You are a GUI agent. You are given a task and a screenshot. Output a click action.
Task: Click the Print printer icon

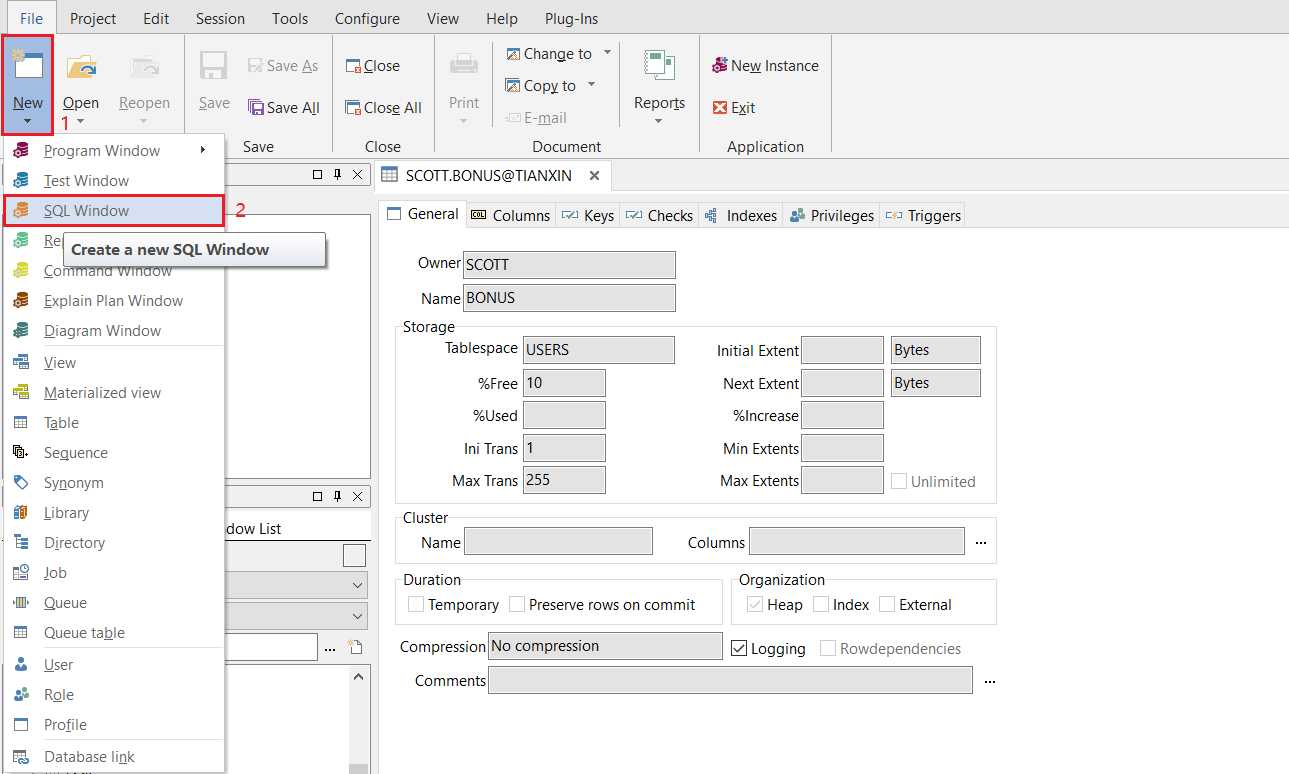[x=464, y=66]
